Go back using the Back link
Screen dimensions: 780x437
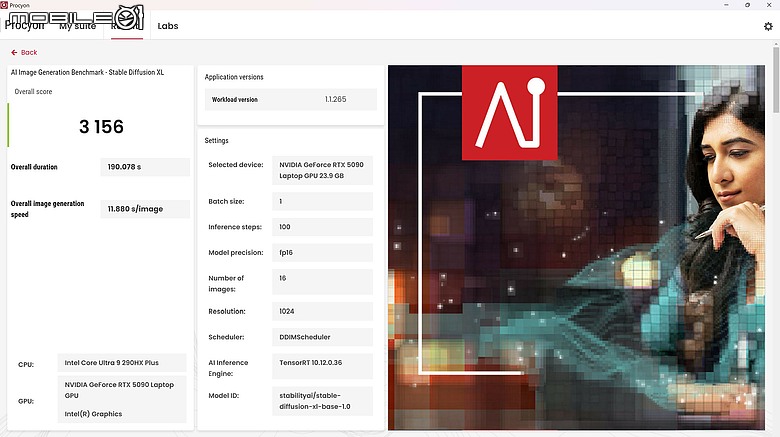click(24, 52)
